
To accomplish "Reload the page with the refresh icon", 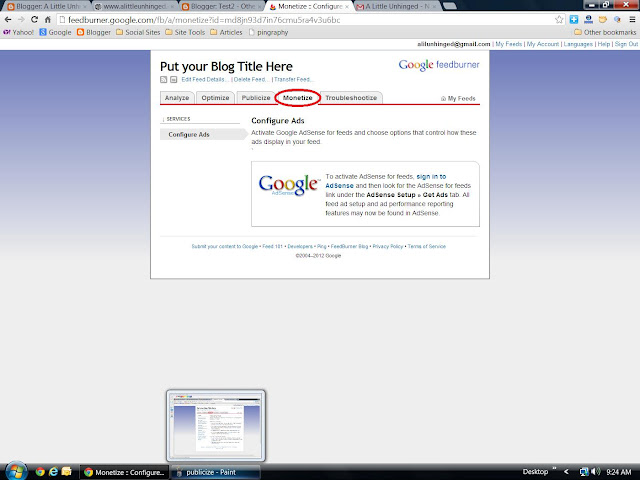I will coord(35,20).
